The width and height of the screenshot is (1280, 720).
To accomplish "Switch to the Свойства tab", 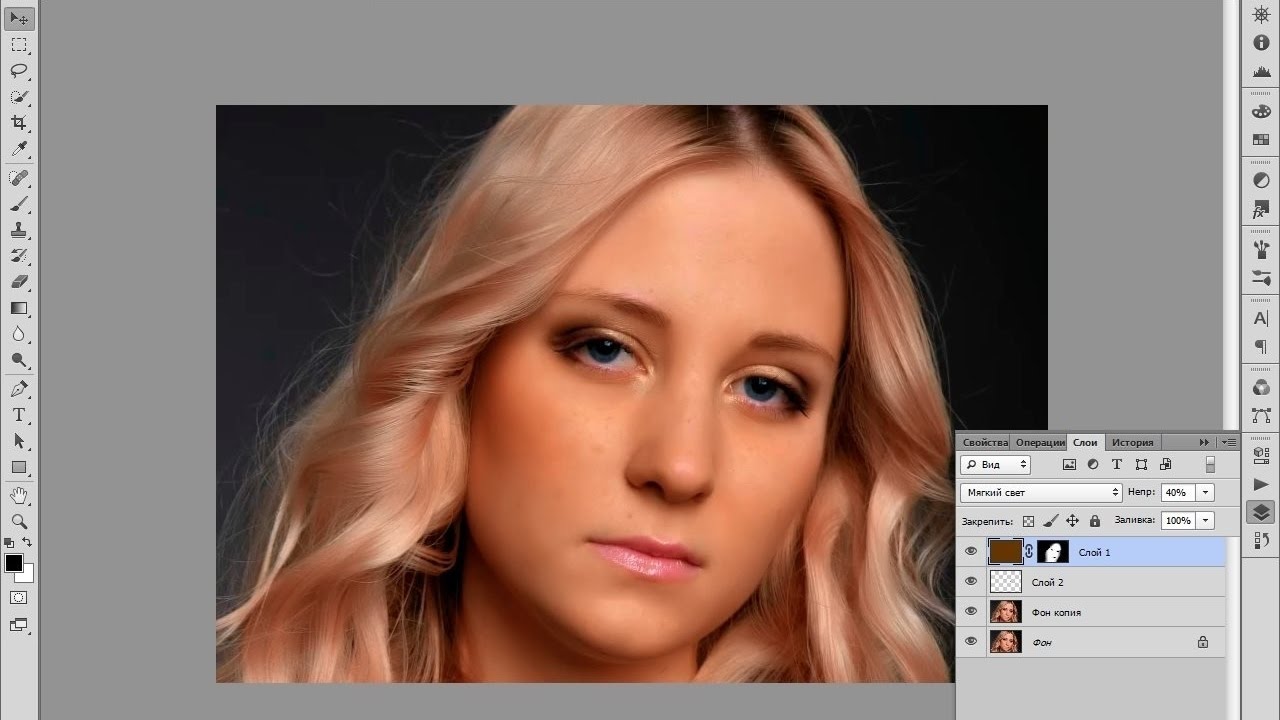I will pos(985,442).
